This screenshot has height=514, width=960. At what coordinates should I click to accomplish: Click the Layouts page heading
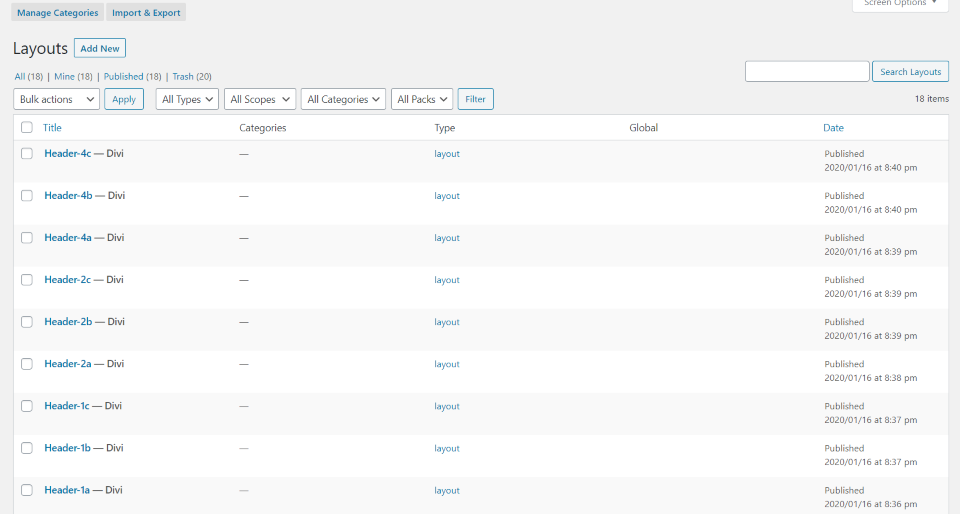pos(40,48)
